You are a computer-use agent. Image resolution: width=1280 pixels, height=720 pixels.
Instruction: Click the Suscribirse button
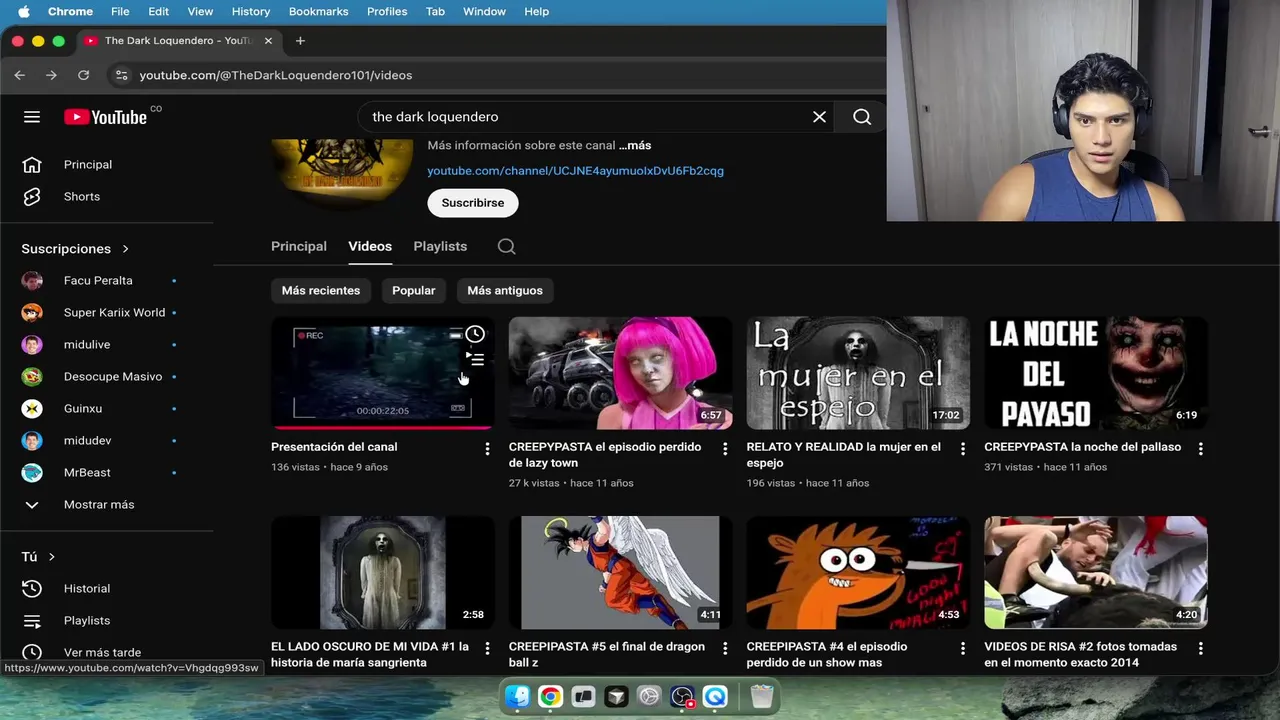click(473, 203)
